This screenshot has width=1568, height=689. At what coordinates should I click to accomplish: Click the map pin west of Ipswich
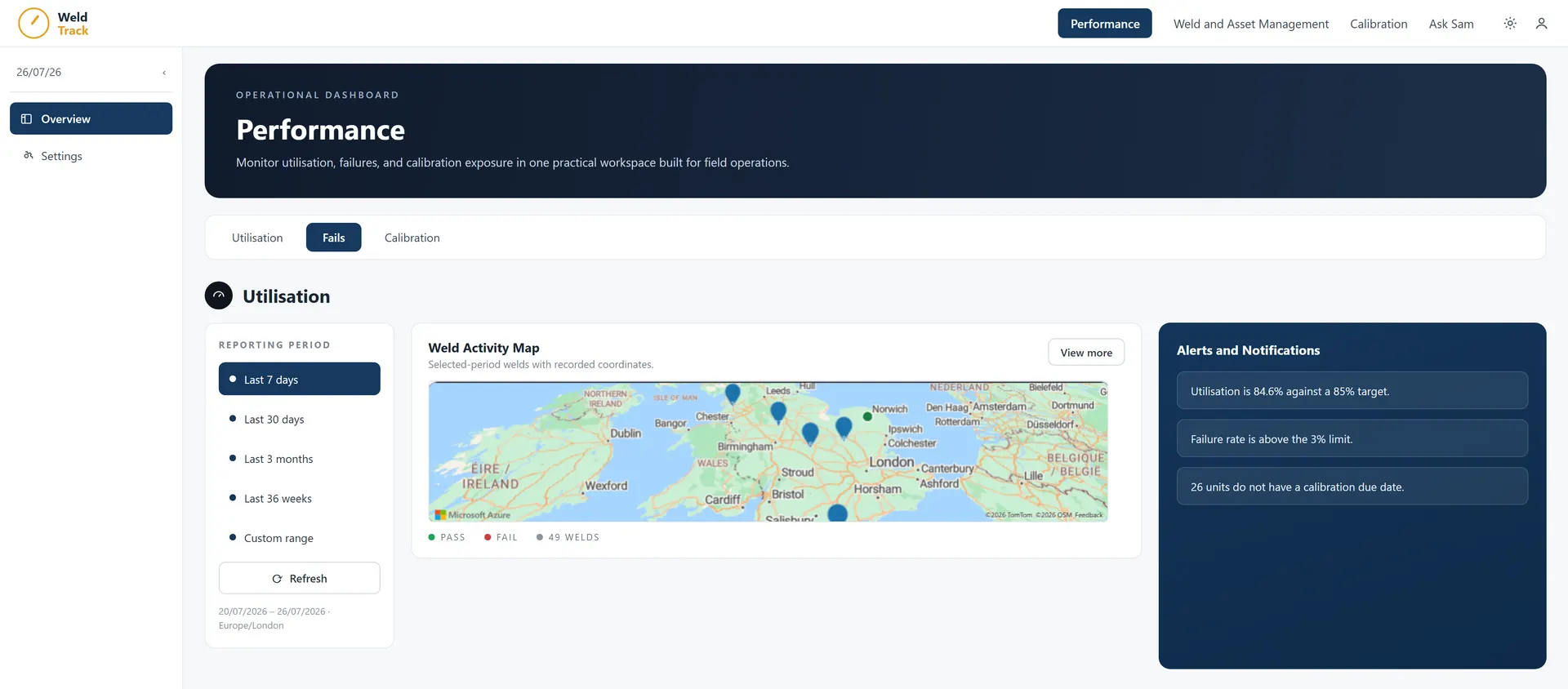click(x=844, y=427)
